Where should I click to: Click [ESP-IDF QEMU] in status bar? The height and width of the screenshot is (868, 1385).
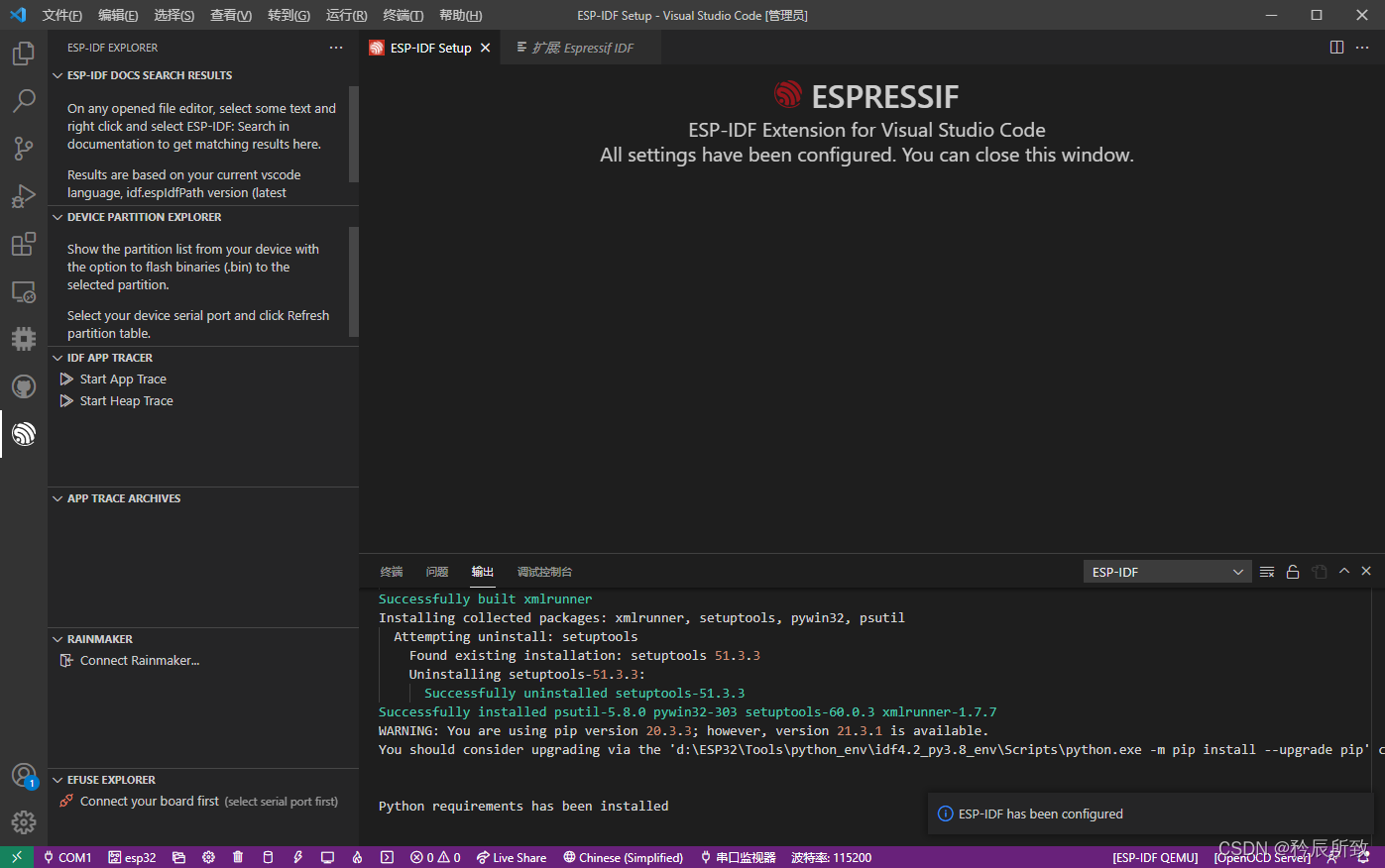(1155, 857)
